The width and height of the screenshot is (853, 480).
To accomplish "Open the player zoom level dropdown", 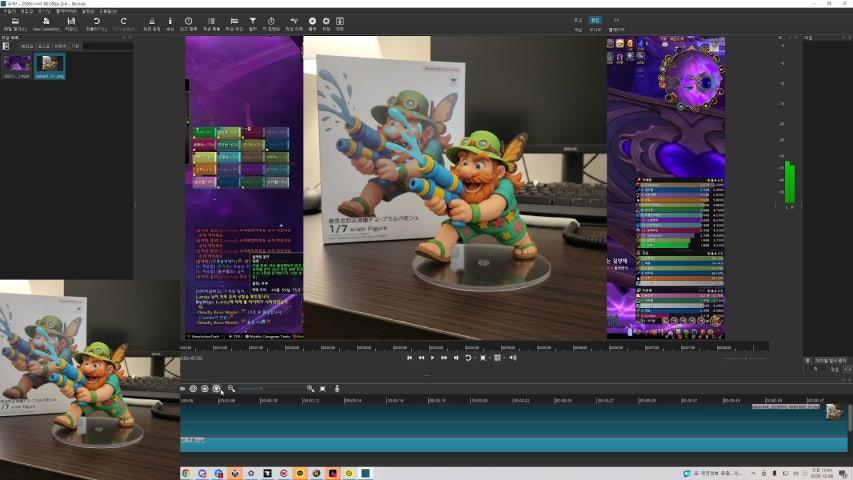I will point(483,357).
